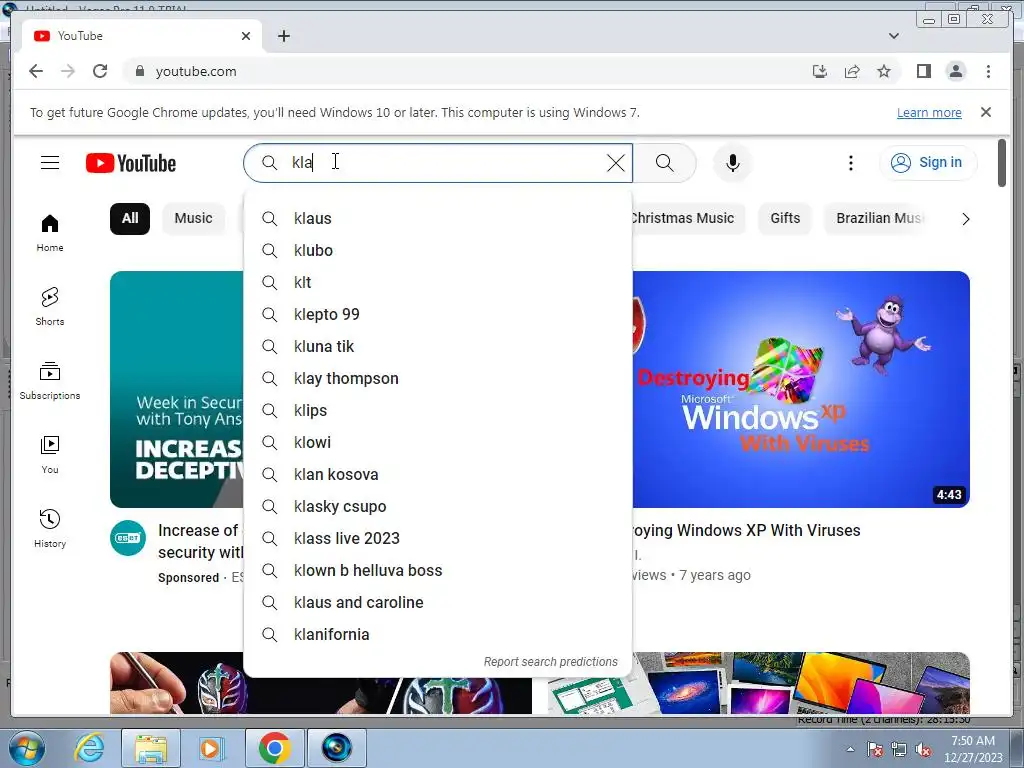This screenshot has height=768, width=1024.
Task: Select the All filter chip
Action: pyautogui.click(x=130, y=218)
